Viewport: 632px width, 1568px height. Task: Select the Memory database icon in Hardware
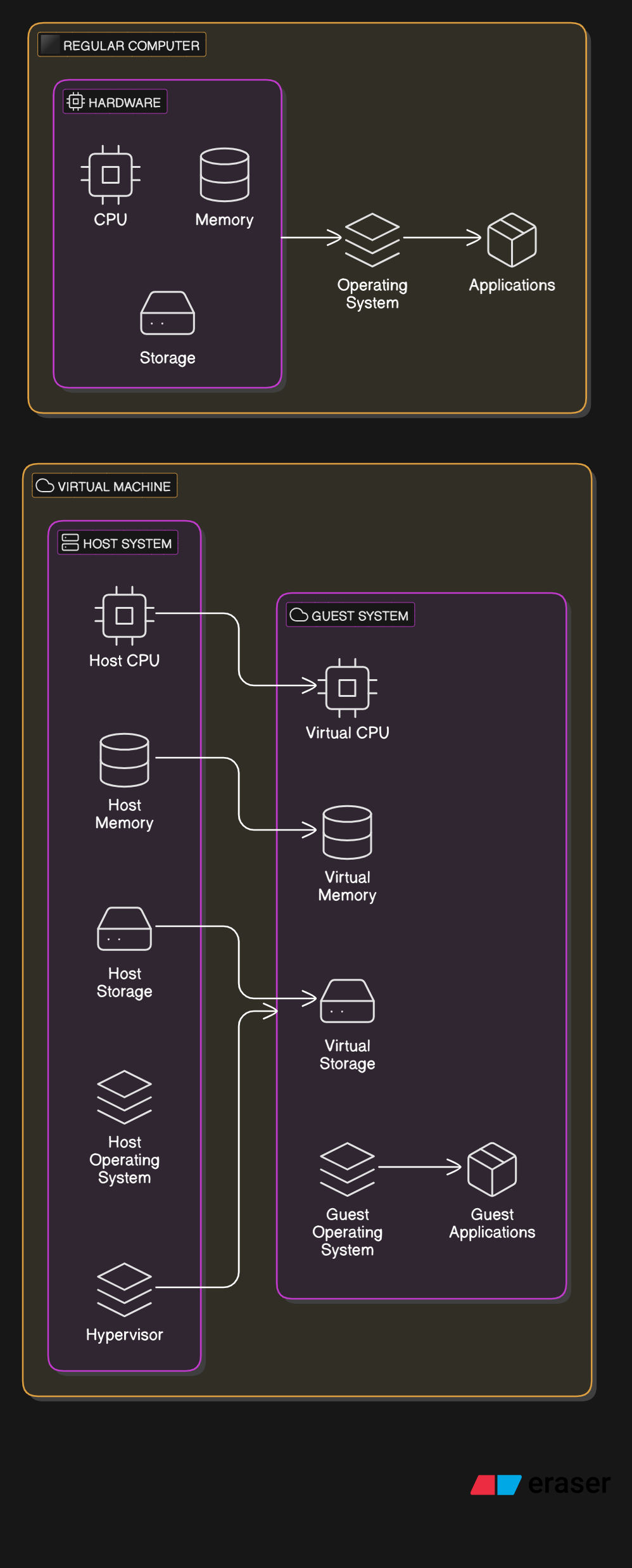point(224,175)
